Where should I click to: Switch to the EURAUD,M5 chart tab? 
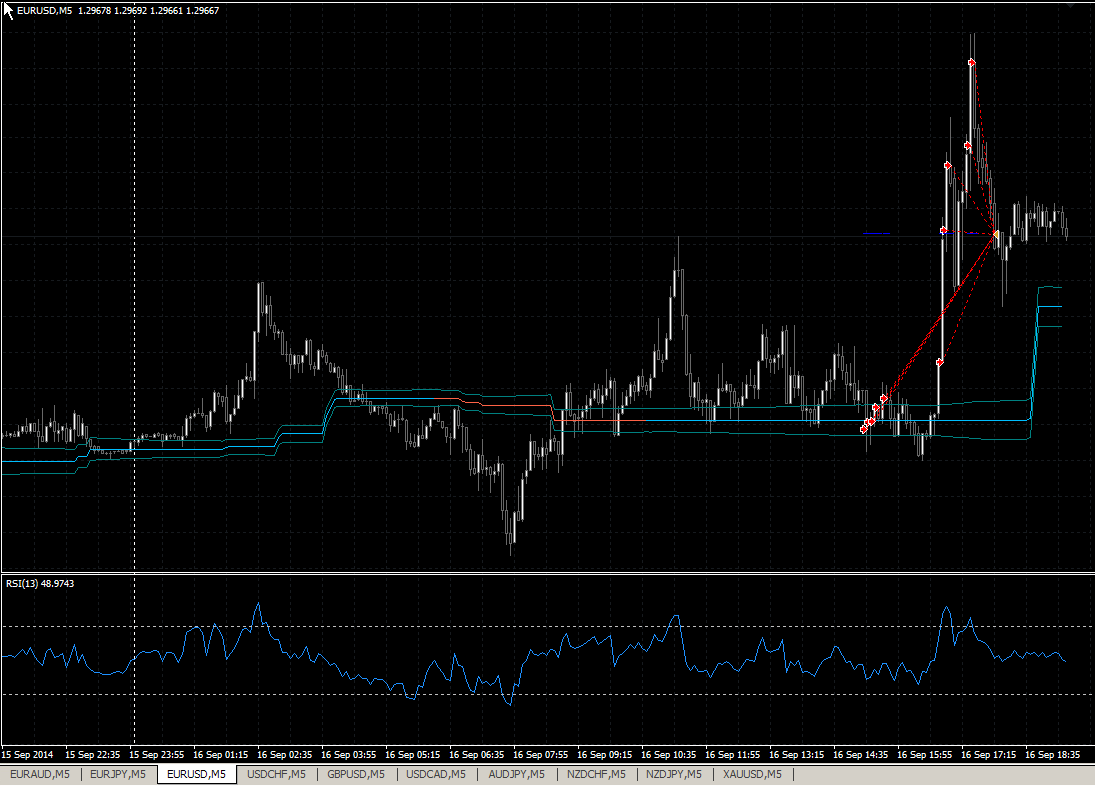tap(40, 774)
